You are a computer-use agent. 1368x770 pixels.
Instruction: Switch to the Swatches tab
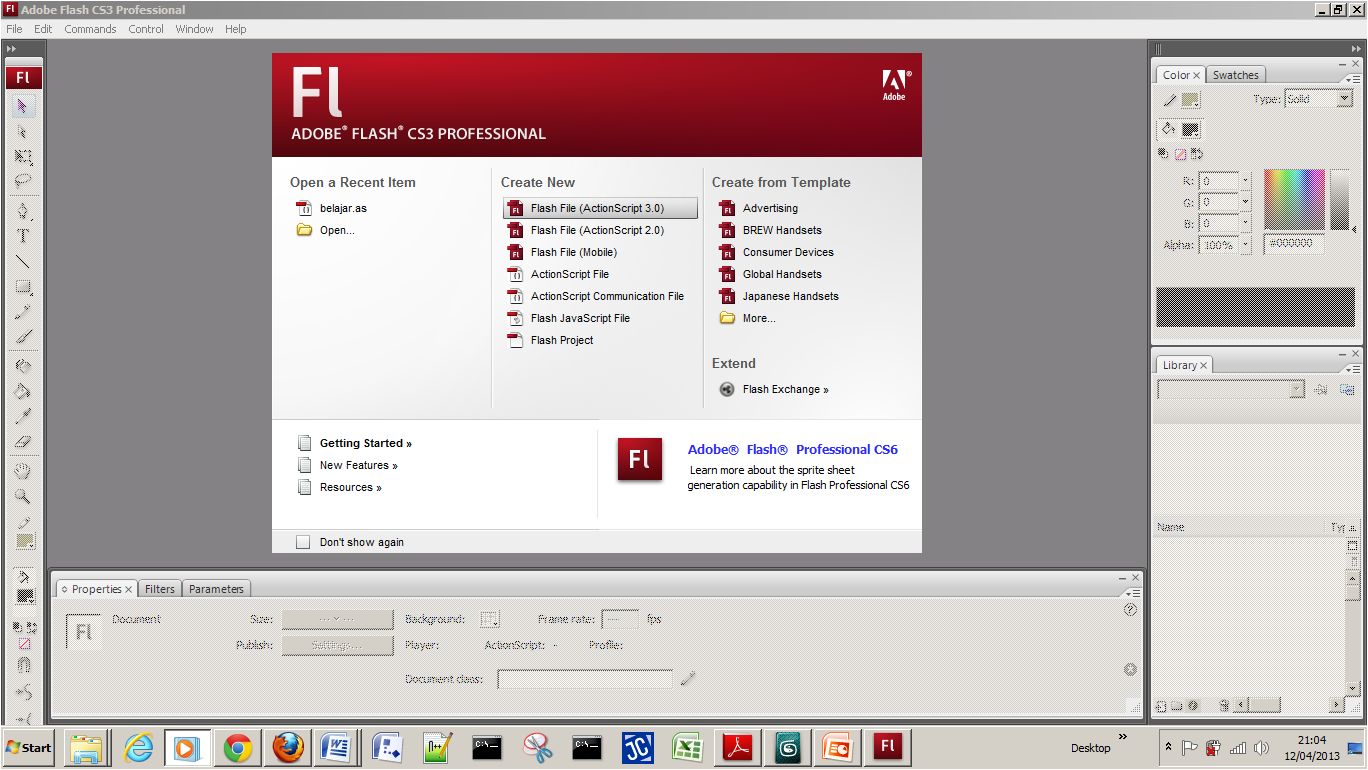[x=1236, y=75]
